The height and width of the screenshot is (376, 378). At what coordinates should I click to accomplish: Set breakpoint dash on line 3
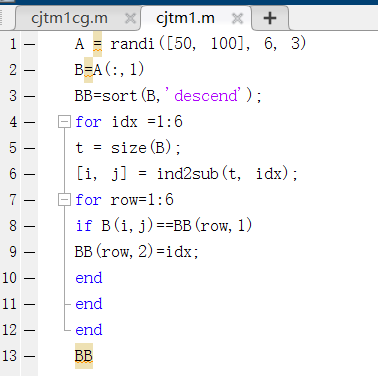click(x=30, y=96)
